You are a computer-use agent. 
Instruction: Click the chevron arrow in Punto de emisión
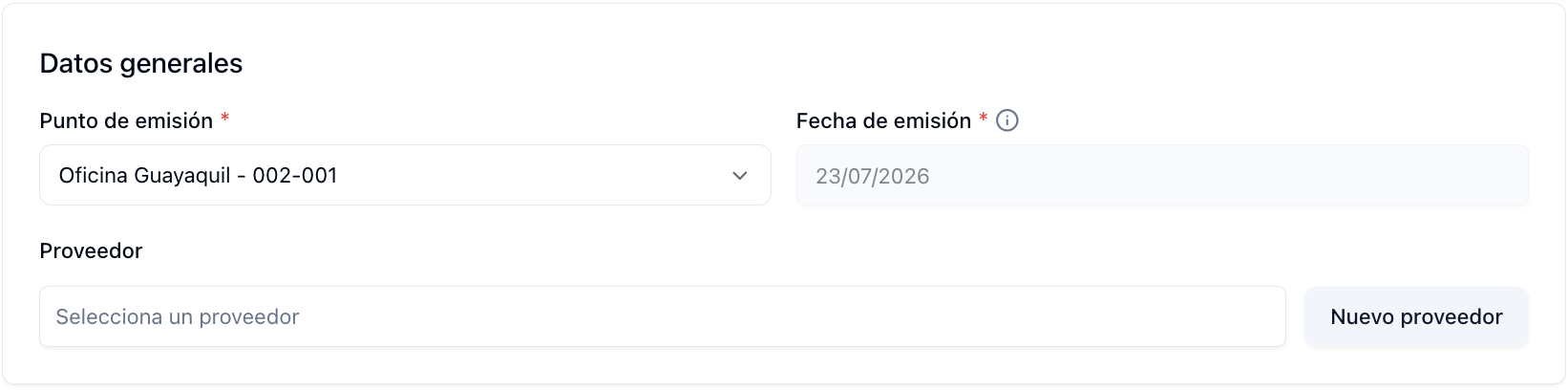pyautogui.click(x=740, y=176)
